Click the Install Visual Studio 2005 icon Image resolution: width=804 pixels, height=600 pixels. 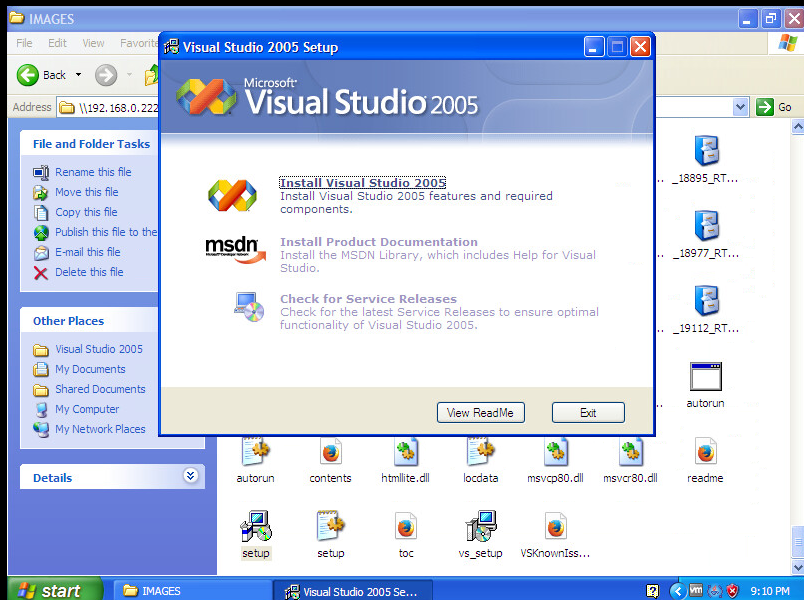click(x=232, y=195)
